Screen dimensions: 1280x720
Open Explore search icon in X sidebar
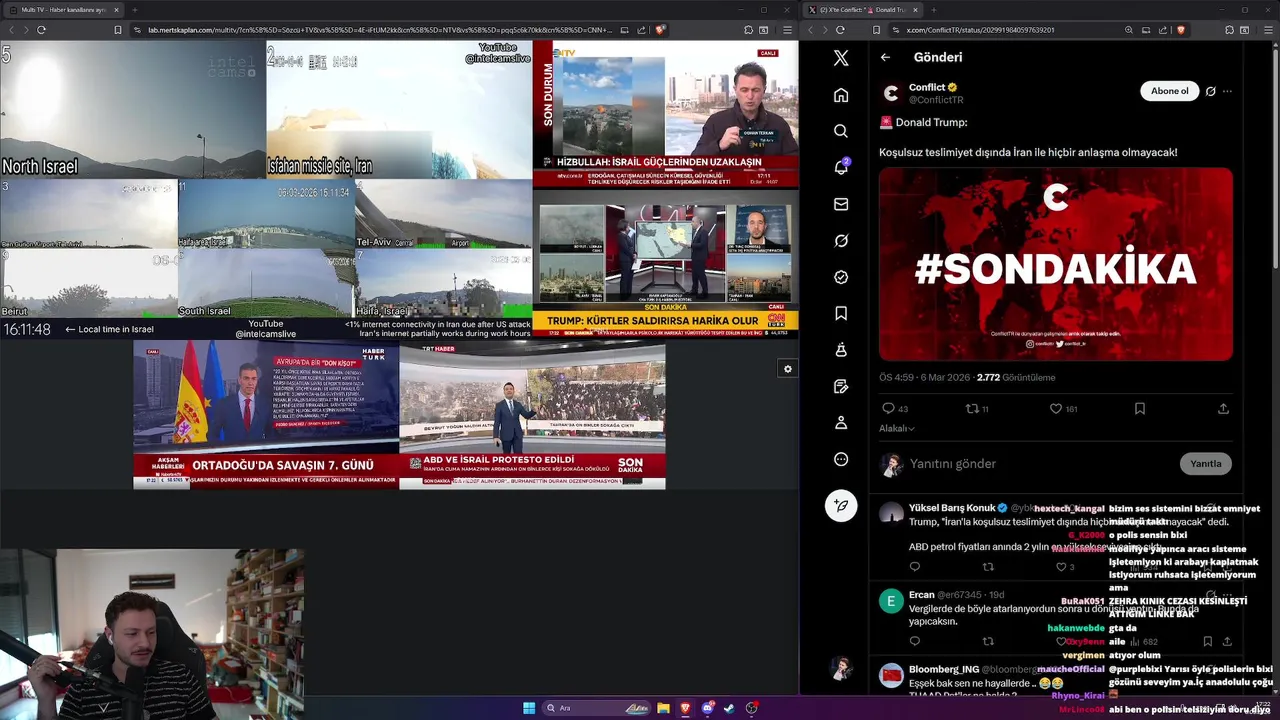tap(841, 131)
